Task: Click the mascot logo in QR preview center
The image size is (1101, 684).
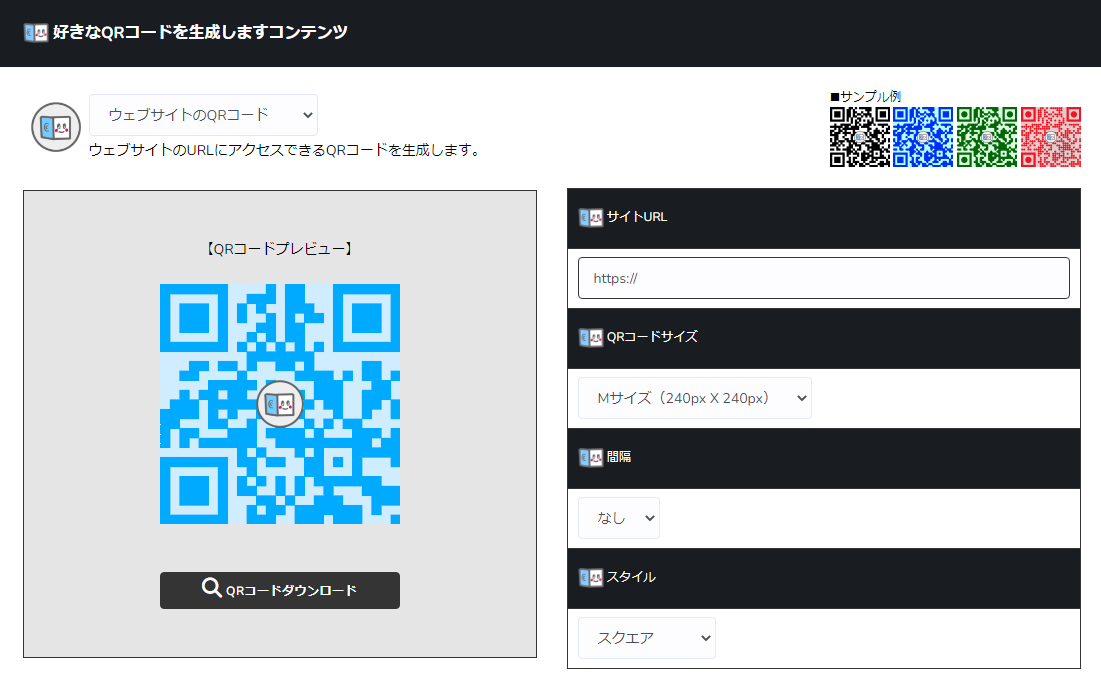Action: point(280,404)
